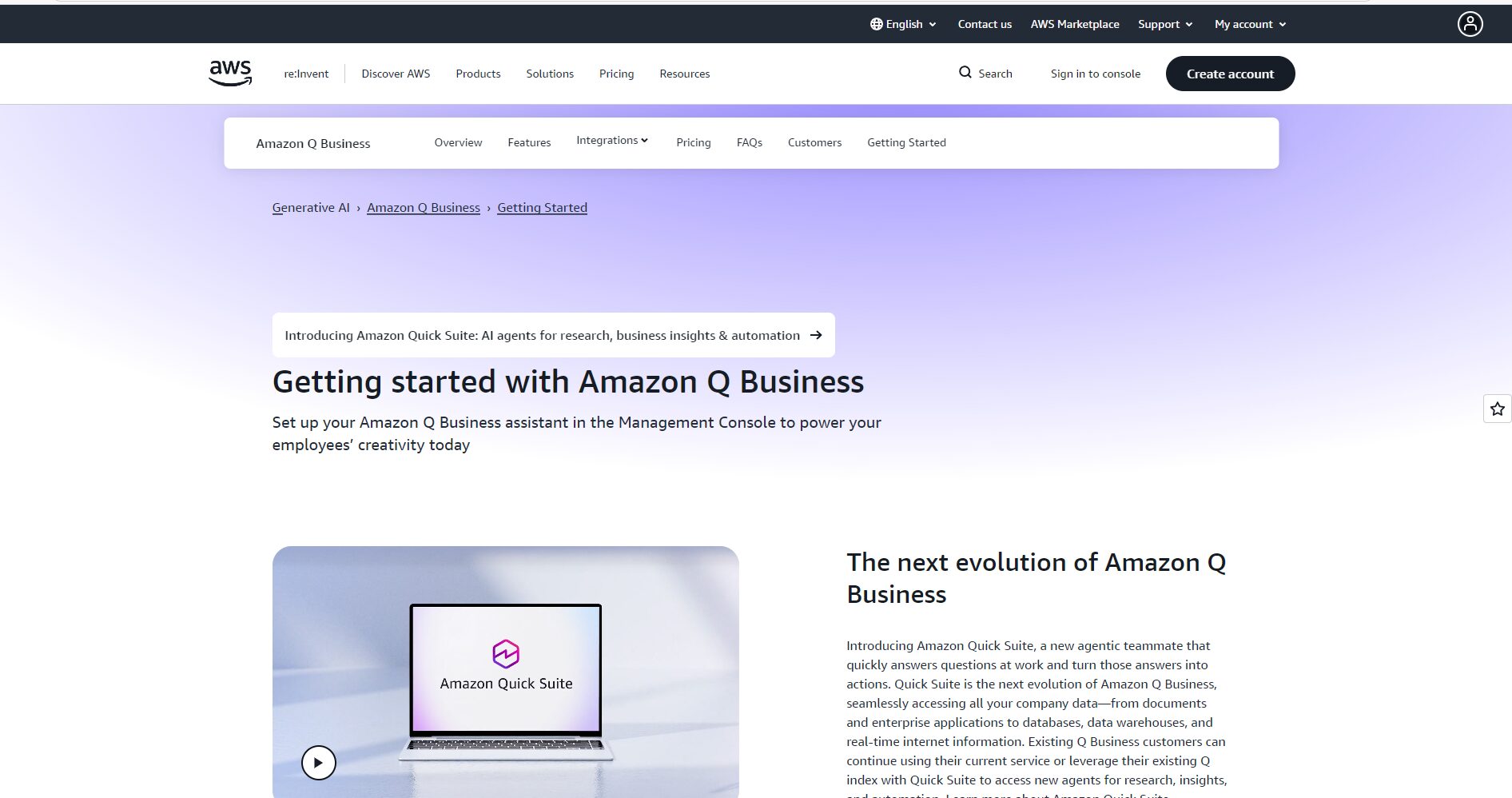Open the Integrations submenu
This screenshot has height=798, width=1512.
click(612, 141)
